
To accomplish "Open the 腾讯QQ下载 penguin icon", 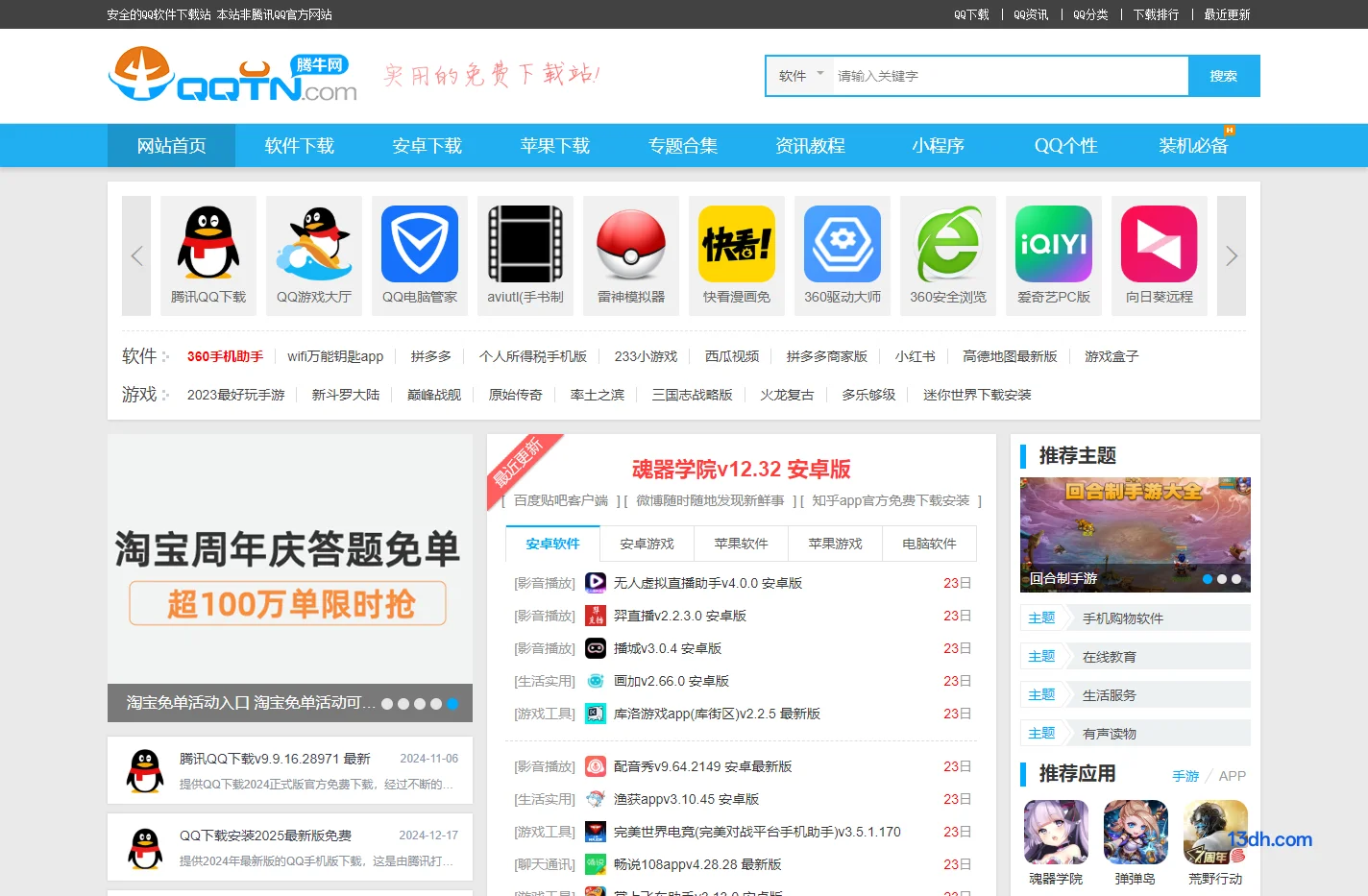I will (208, 244).
